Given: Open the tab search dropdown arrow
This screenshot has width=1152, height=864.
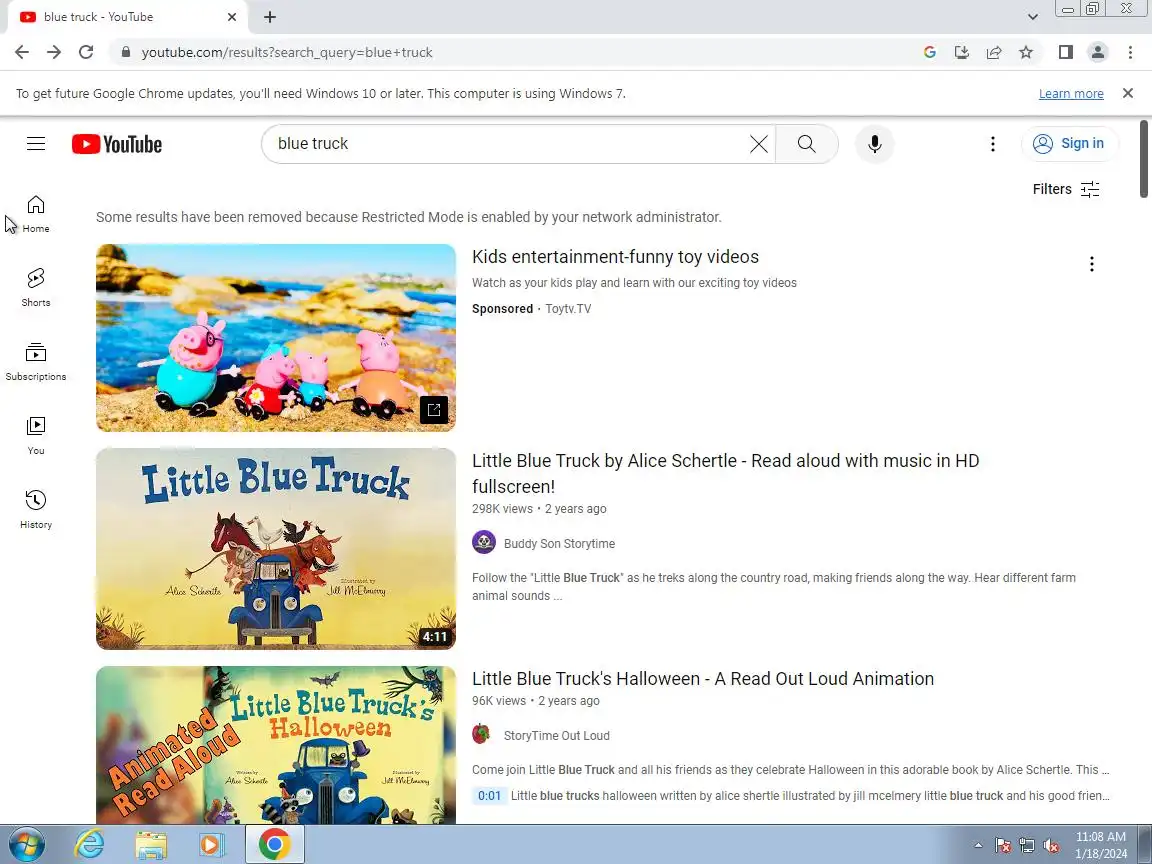Looking at the screenshot, I should [1032, 17].
